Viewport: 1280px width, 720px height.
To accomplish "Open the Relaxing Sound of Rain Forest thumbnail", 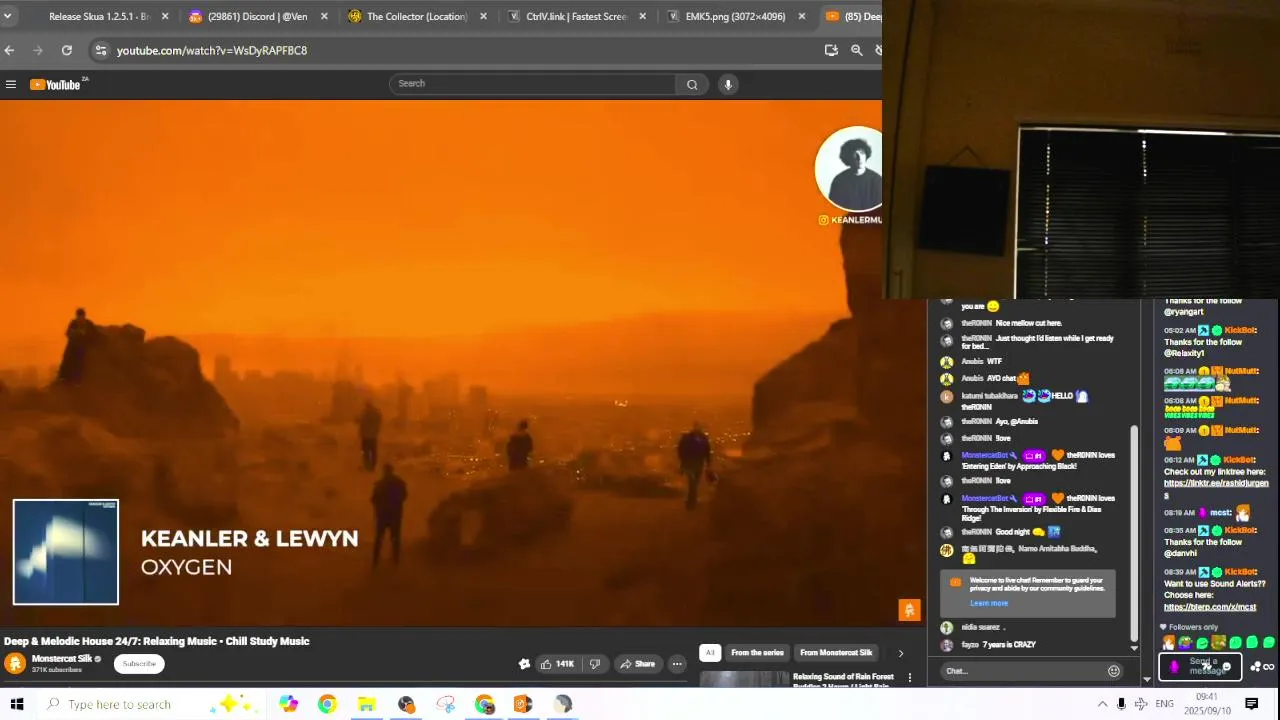I will (744, 679).
